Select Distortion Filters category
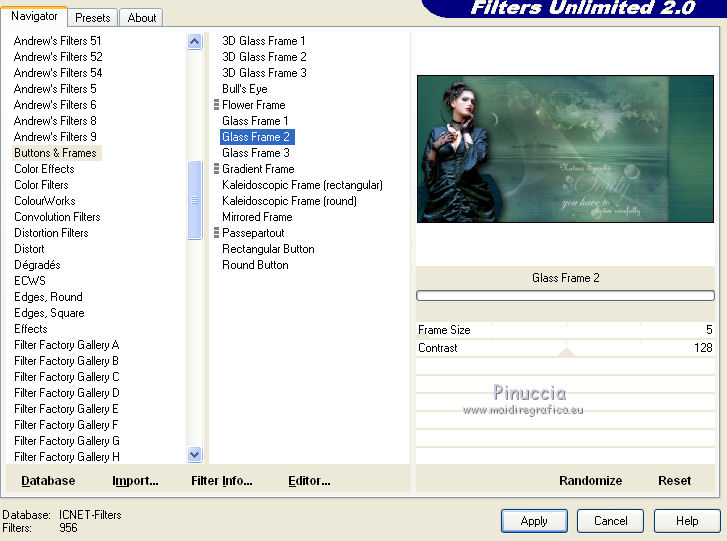The width and height of the screenshot is (727, 541). point(51,233)
